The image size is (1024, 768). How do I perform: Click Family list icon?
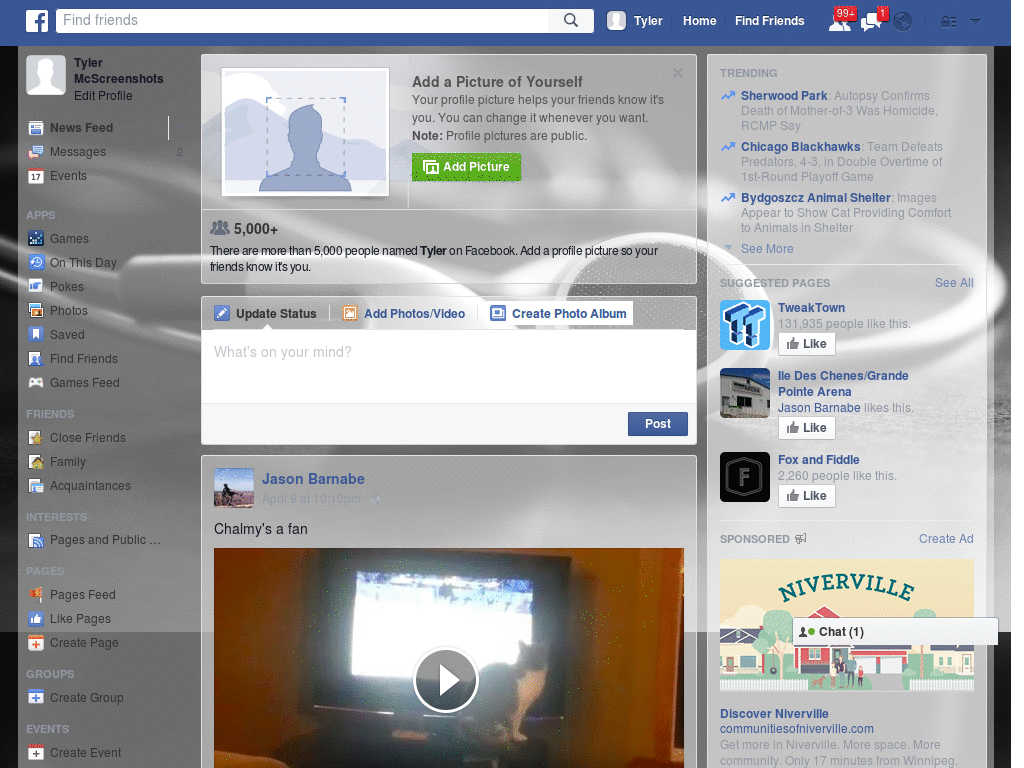pyautogui.click(x=36, y=462)
